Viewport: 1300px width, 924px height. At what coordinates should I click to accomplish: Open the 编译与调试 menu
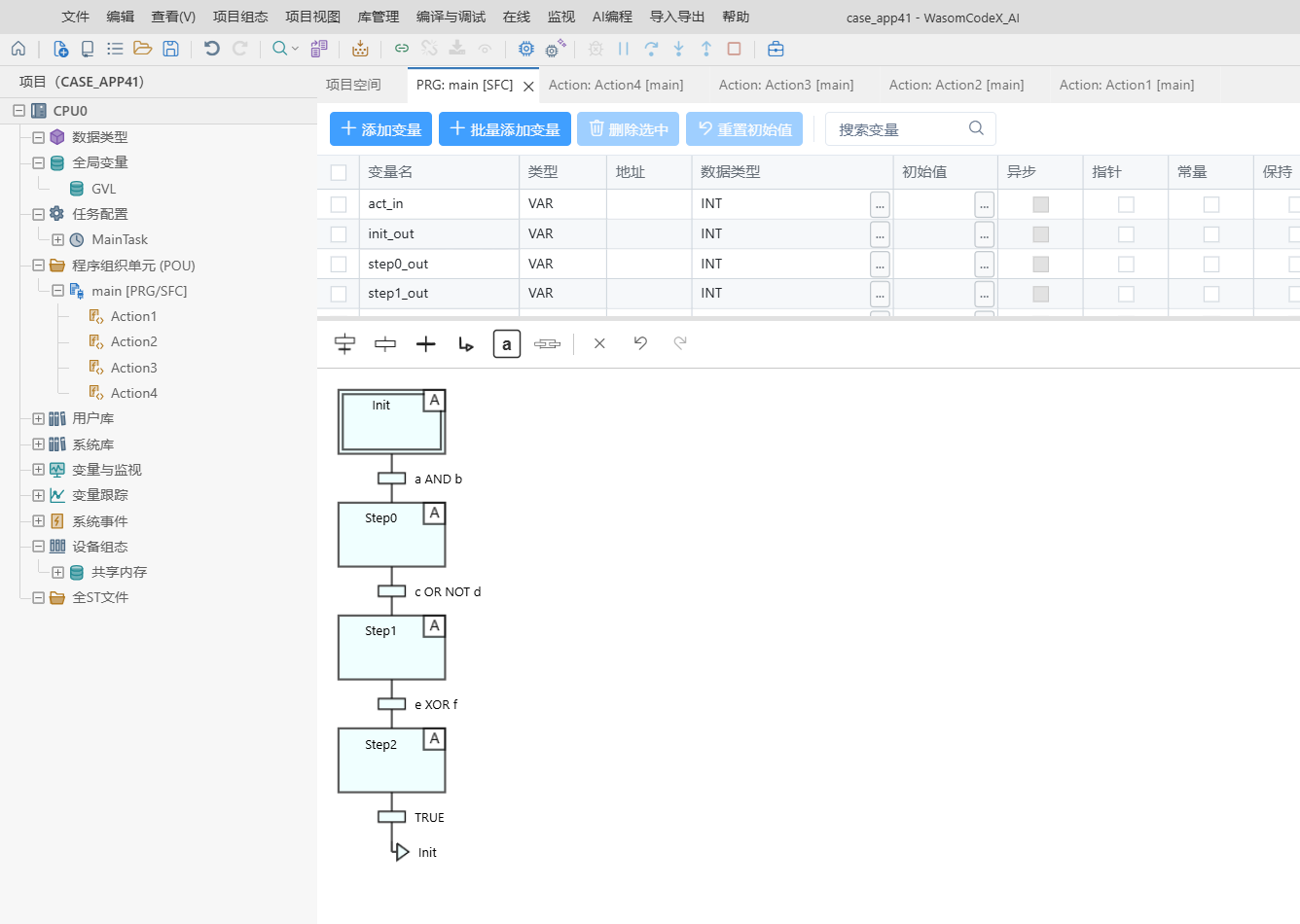451,17
